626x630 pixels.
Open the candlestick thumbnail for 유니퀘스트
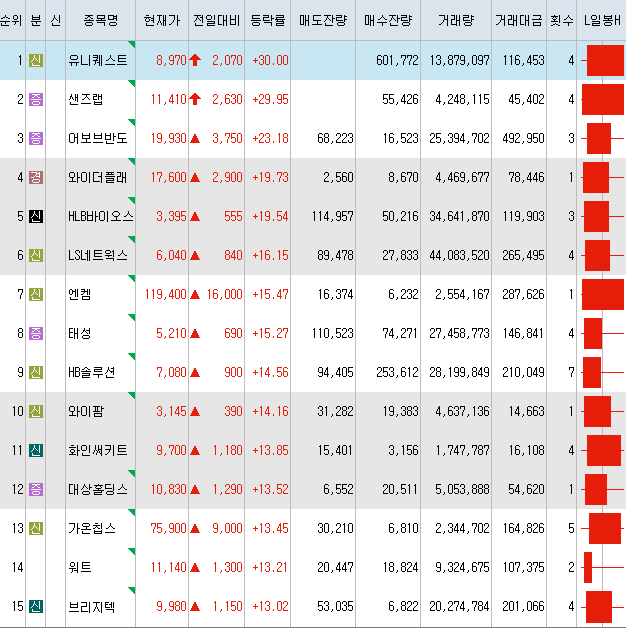(603, 60)
